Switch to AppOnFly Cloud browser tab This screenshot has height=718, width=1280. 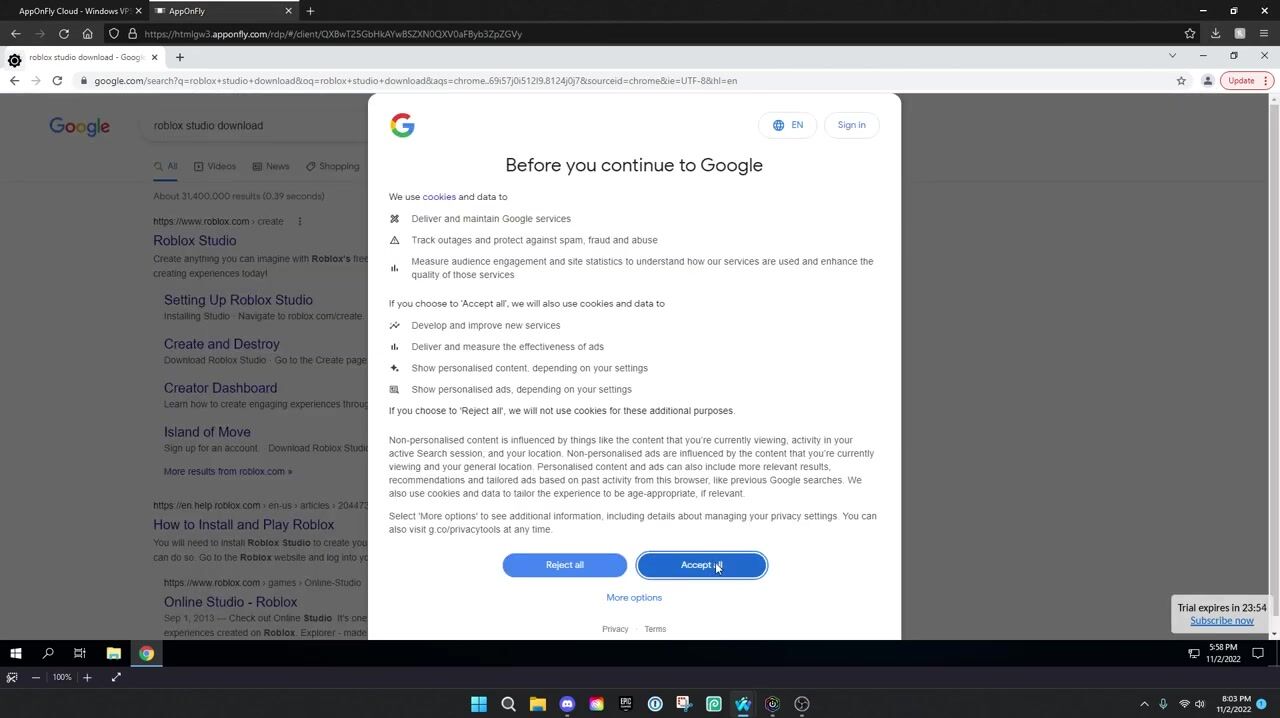(x=74, y=11)
